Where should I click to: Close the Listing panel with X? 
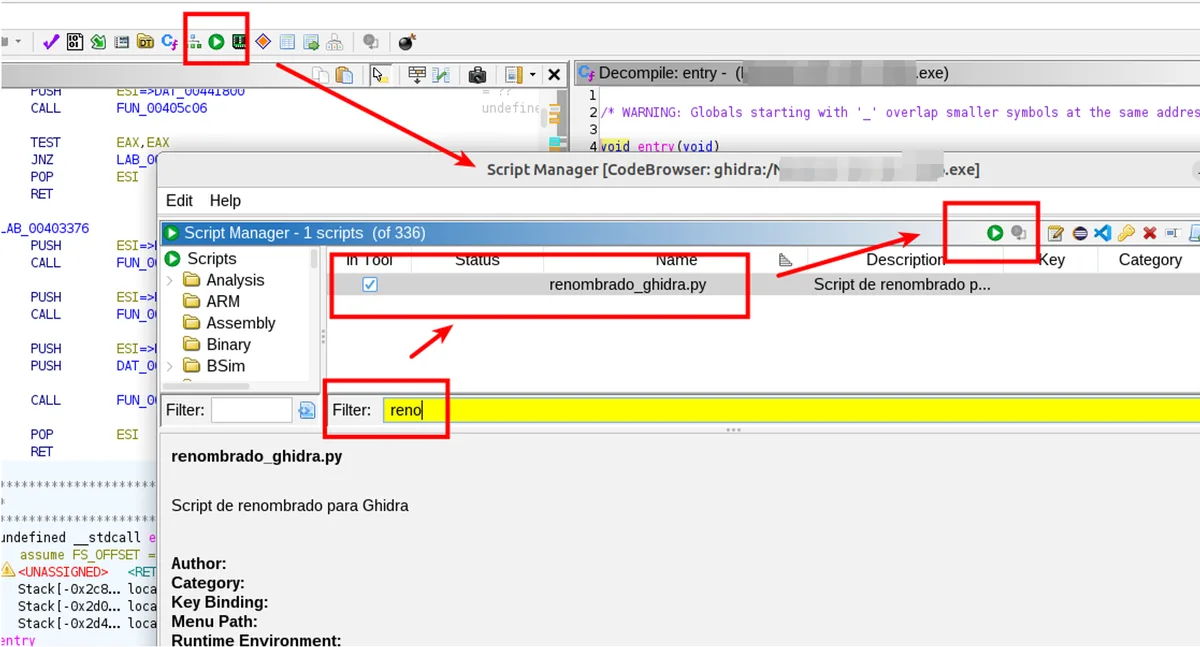pos(553,75)
